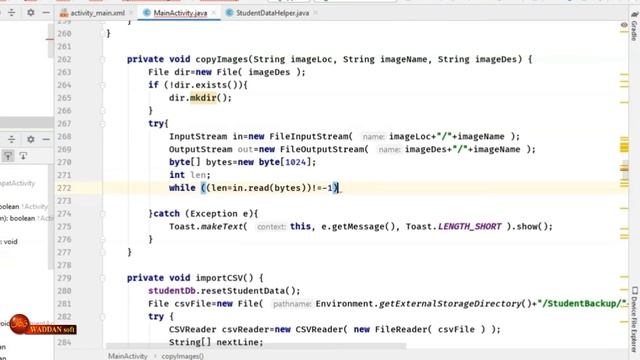Collapse the if block at line 264
Screen dimensions: 640x360
[x=102, y=85]
